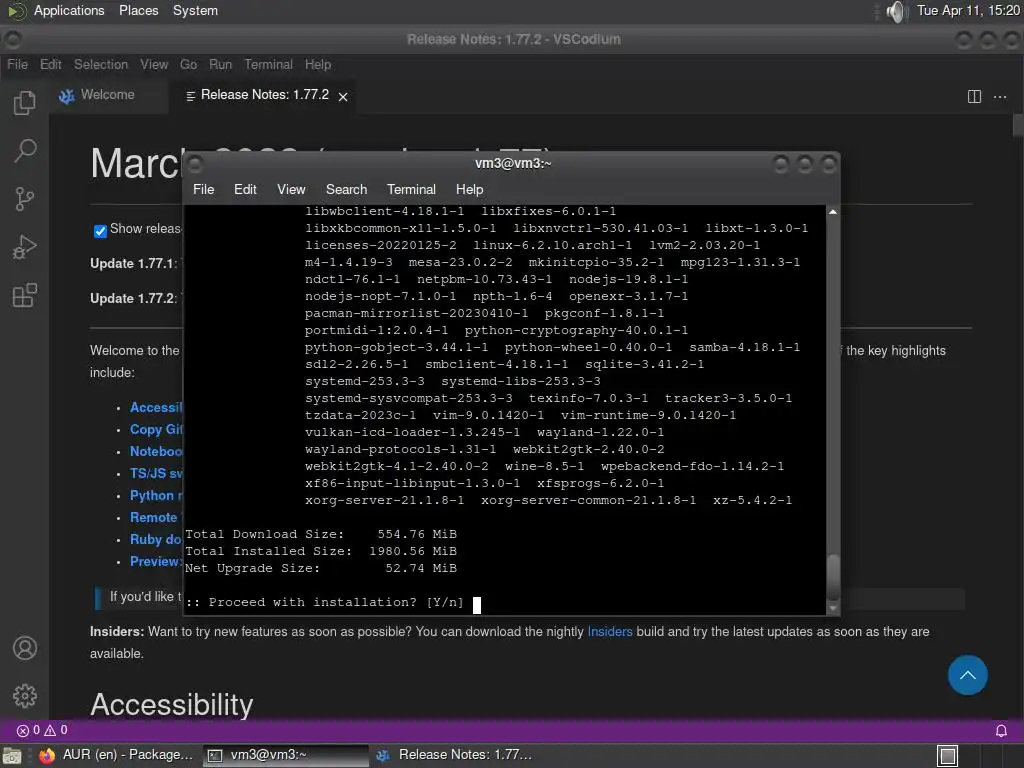Click the clock showing Tue Apr 11
The width and height of the screenshot is (1024, 768).
point(968,10)
